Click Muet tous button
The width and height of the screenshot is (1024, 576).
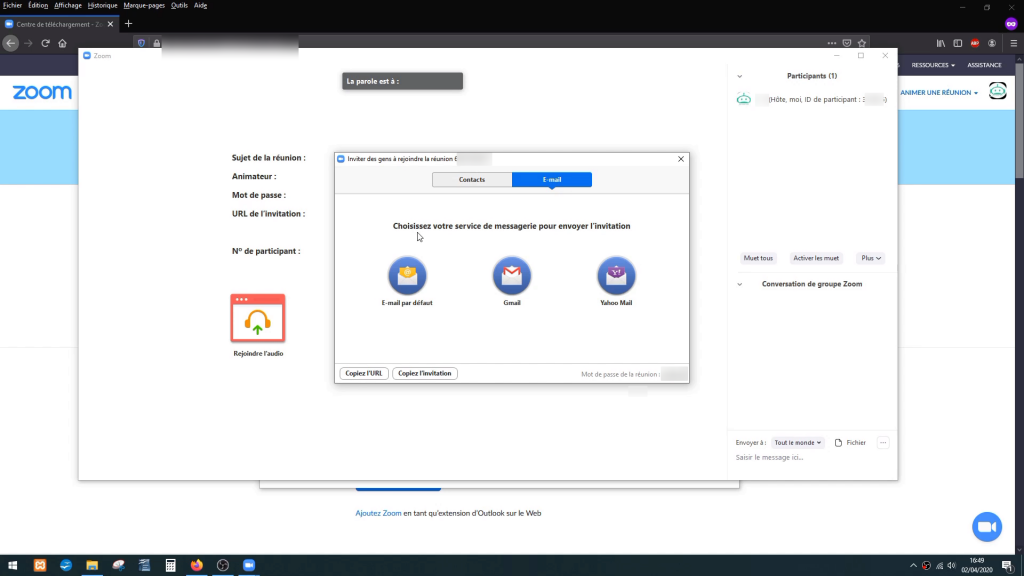click(x=758, y=258)
